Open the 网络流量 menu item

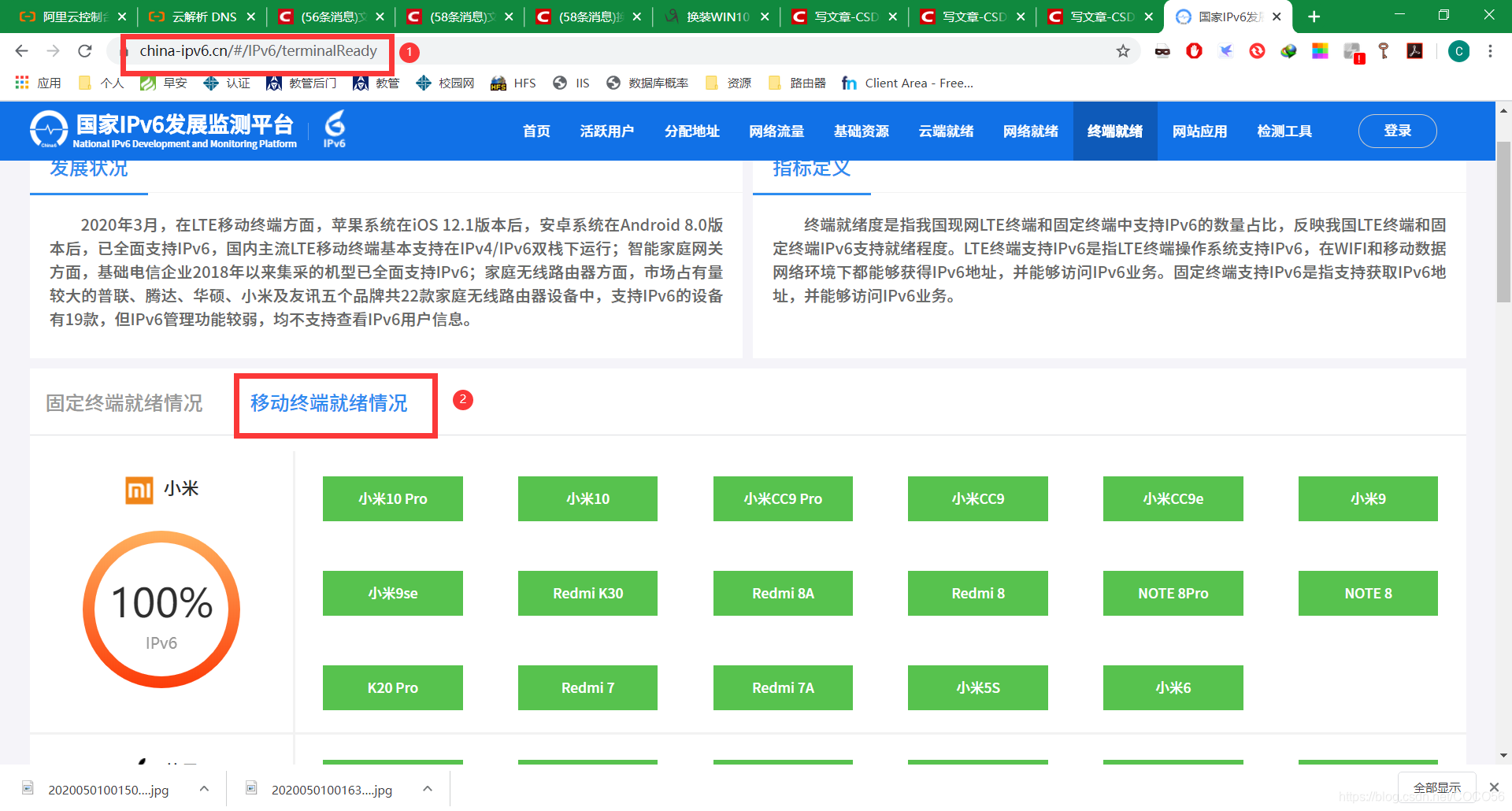pos(776,131)
